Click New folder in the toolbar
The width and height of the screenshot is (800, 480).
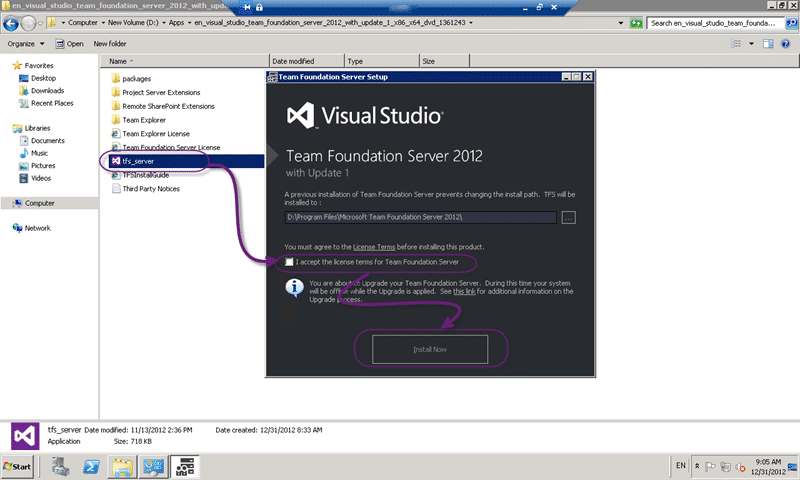[x=110, y=44]
